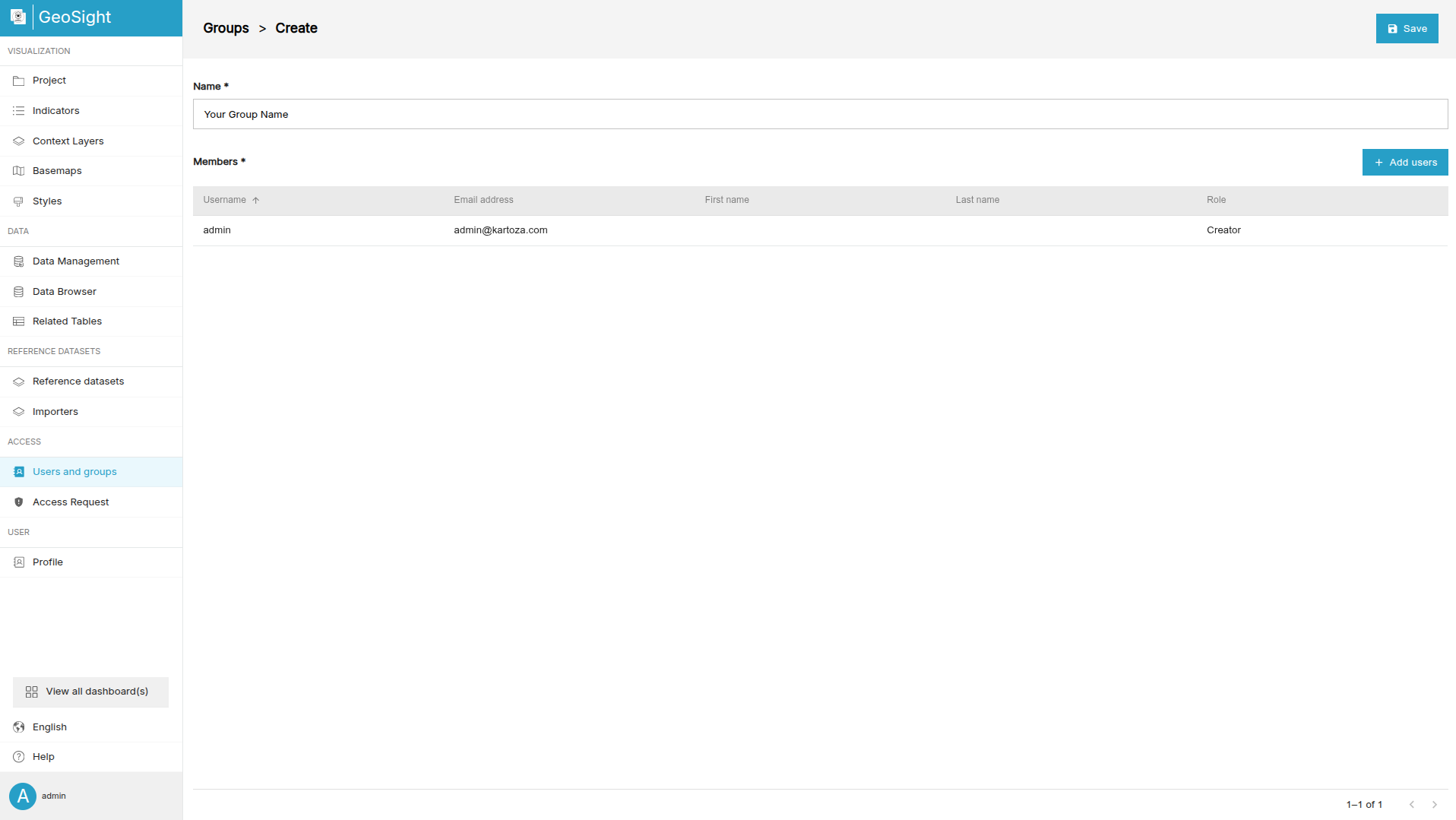Open Related Tables page
1456x820 pixels.
coord(91,321)
